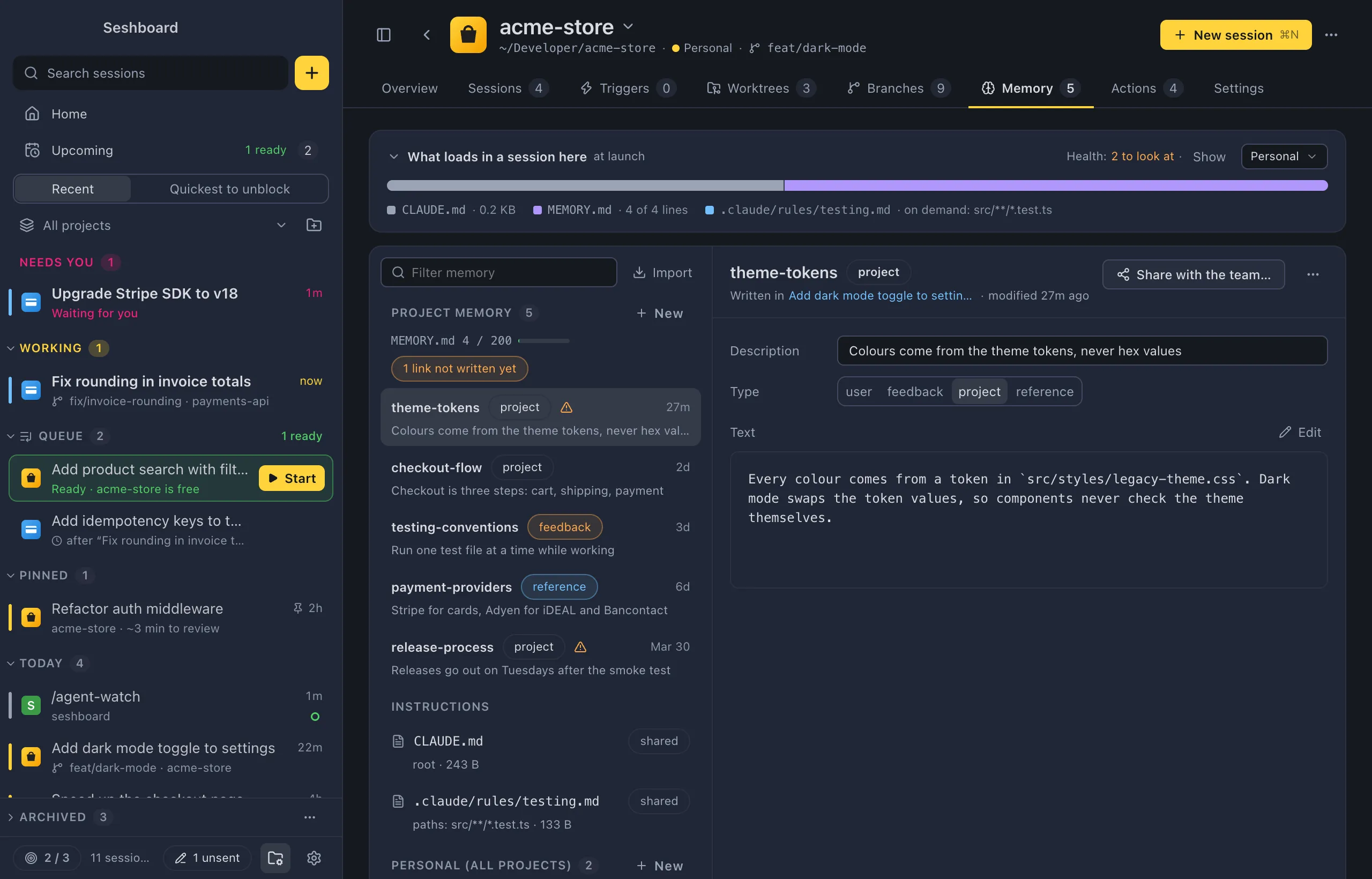Select the project memory type option
Image resolution: width=1372 pixels, height=879 pixels.
click(979, 391)
